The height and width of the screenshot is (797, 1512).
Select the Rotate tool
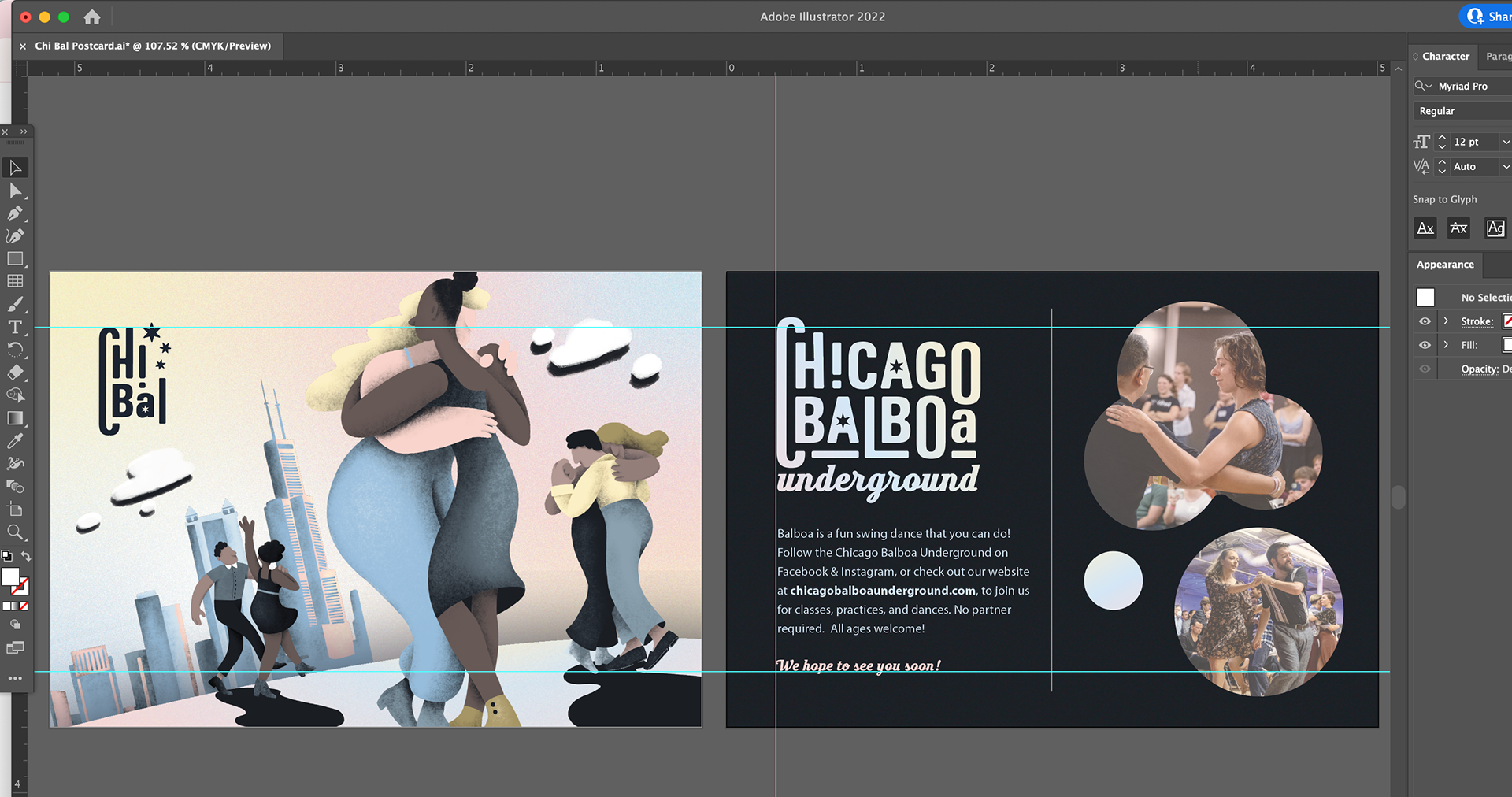coord(15,350)
